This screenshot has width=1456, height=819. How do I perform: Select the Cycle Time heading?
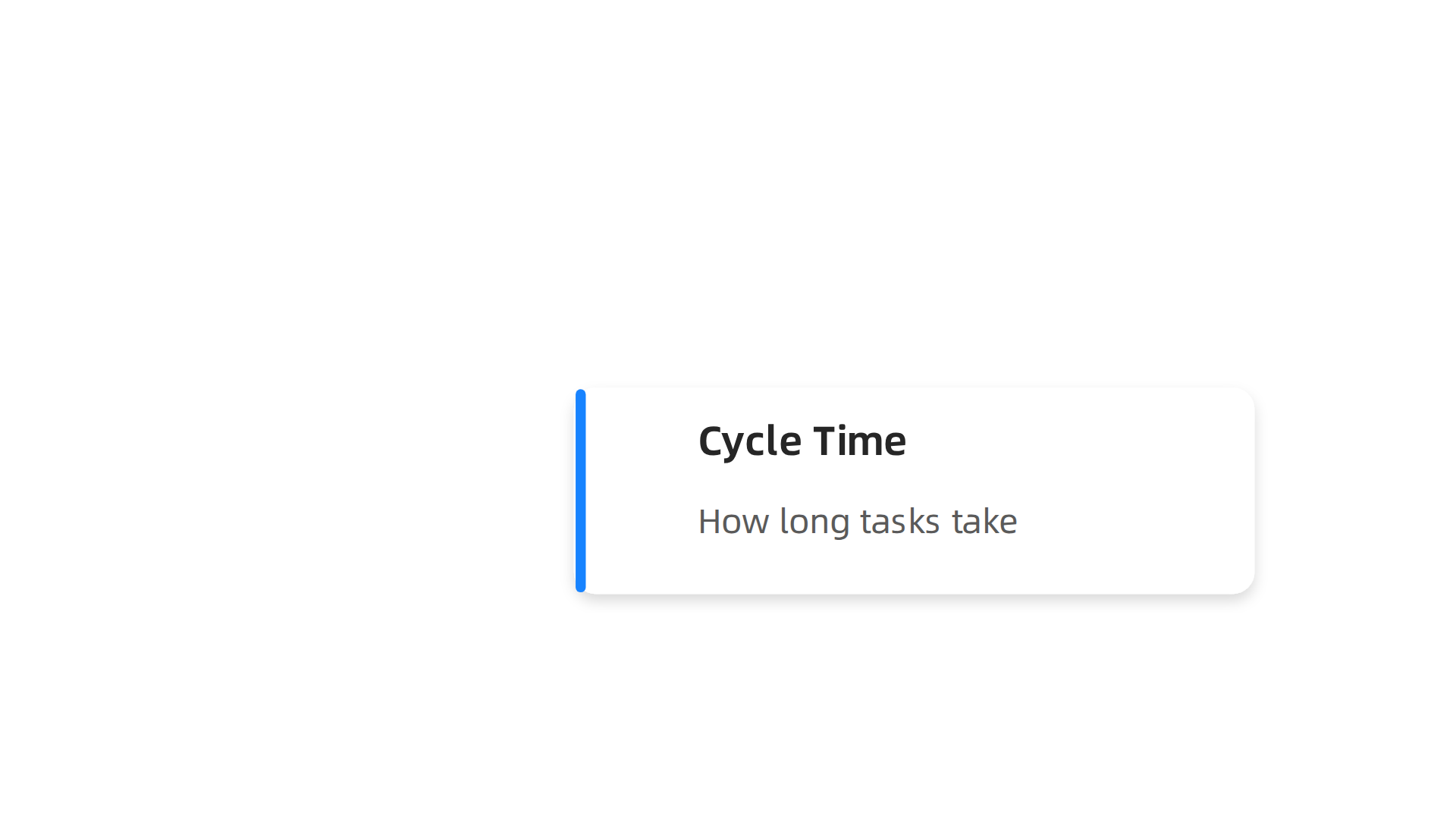(802, 441)
